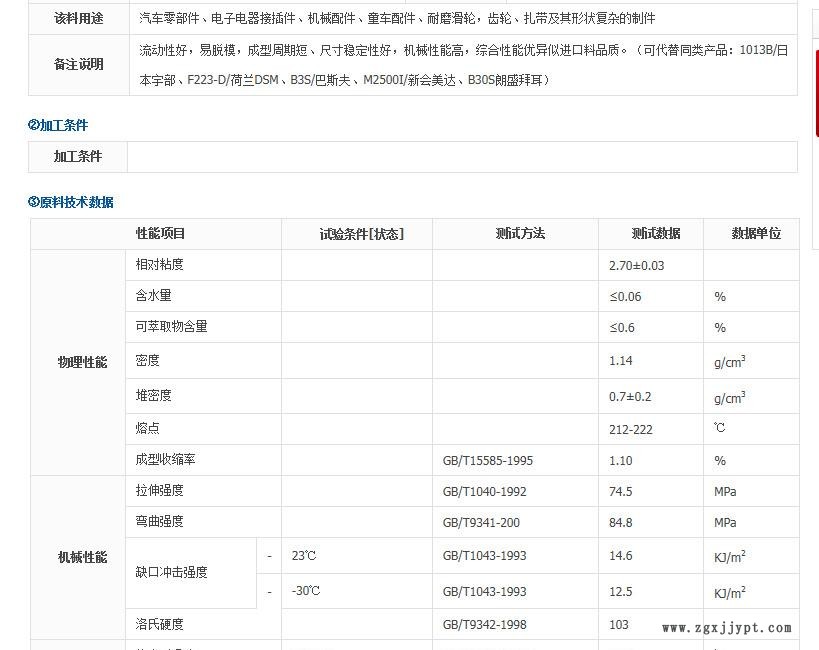Select the 测试数据 column header
This screenshot has height=650, width=819.
pos(655,234)
